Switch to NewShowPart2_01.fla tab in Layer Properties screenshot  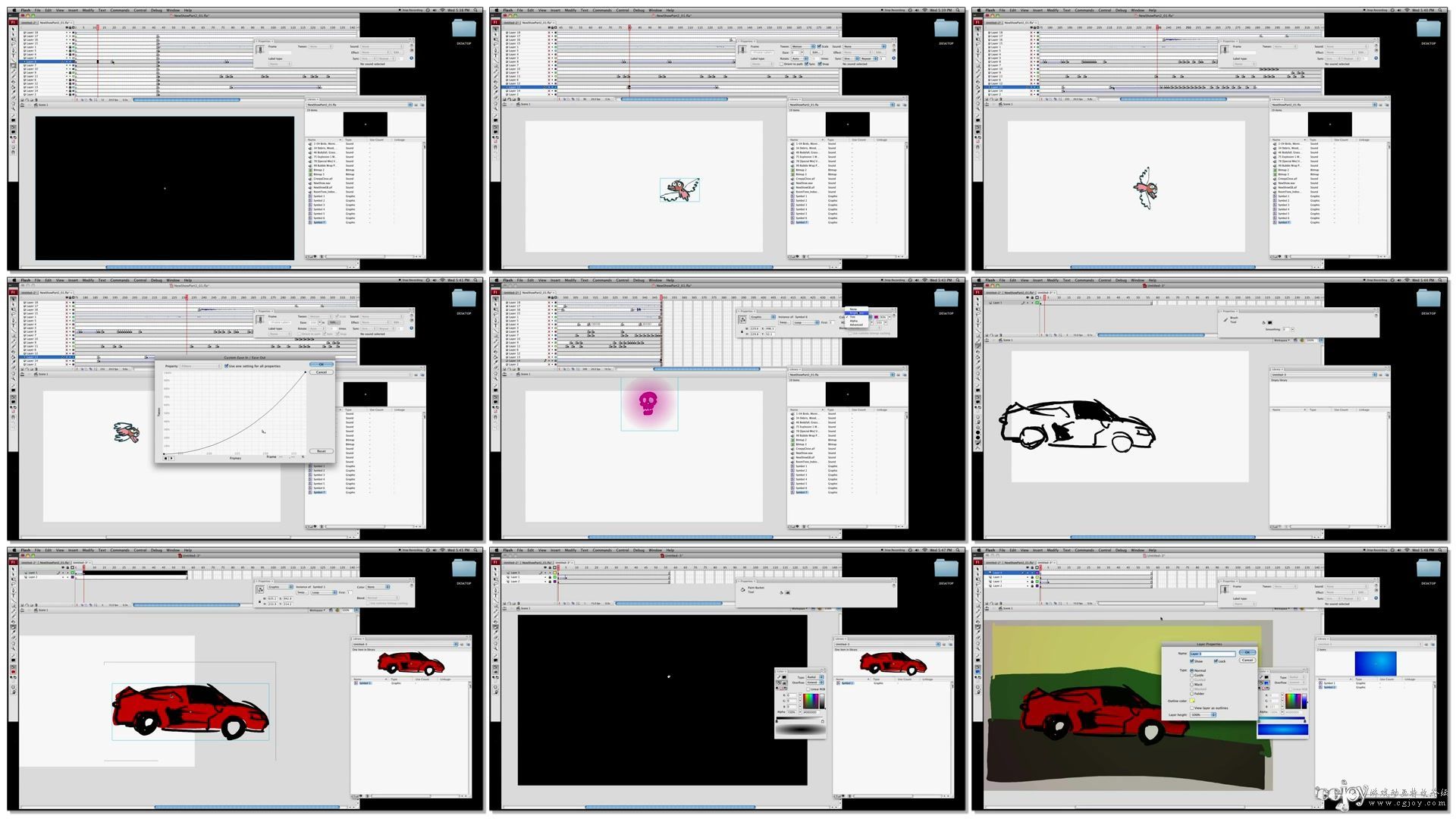pos(1019,563)
